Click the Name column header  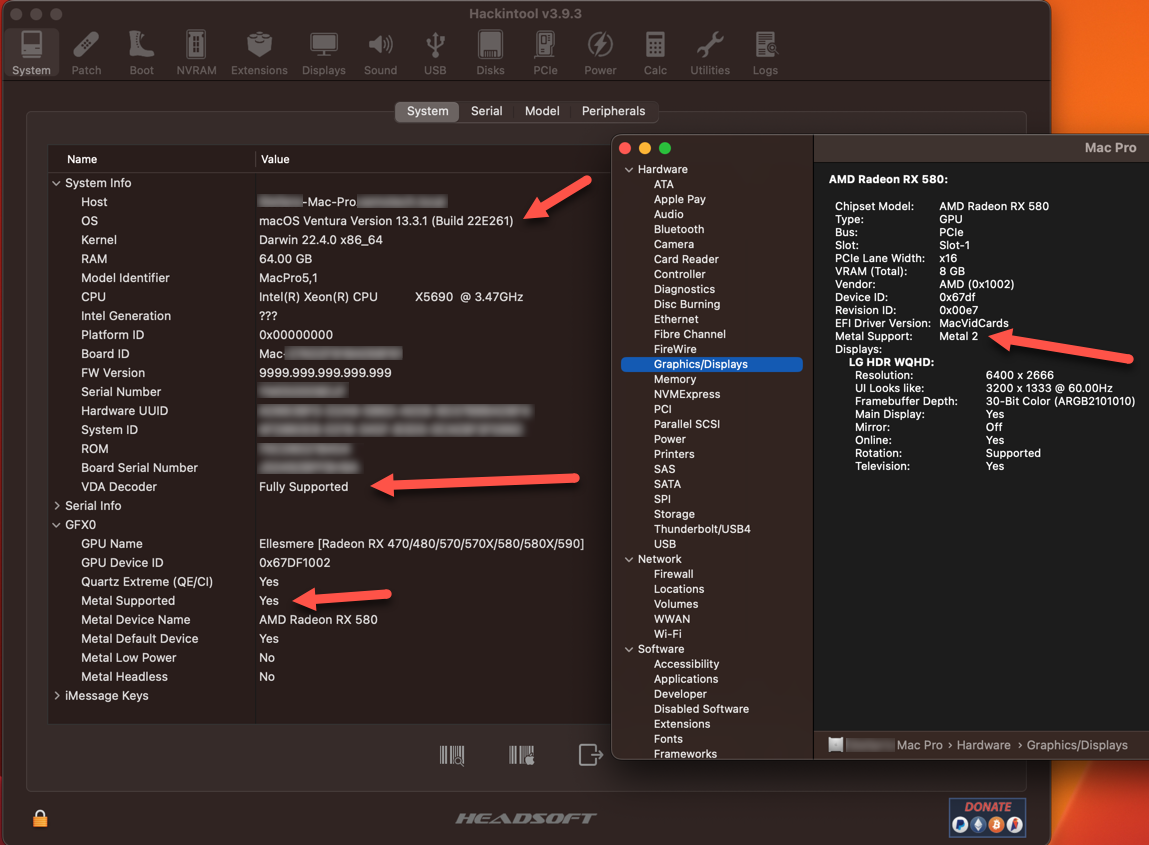coord(151,159)
